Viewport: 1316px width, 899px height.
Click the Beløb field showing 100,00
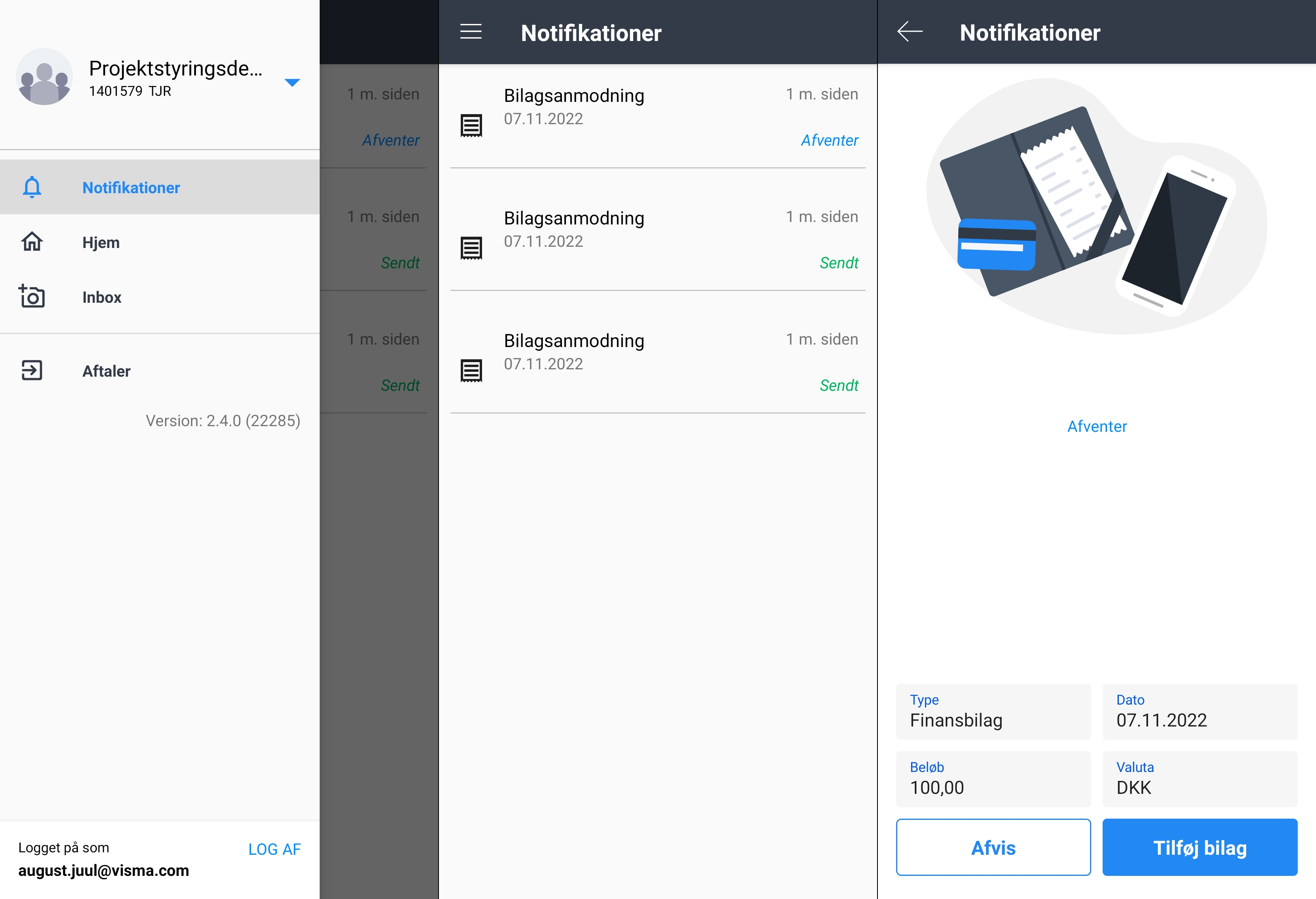993,779
